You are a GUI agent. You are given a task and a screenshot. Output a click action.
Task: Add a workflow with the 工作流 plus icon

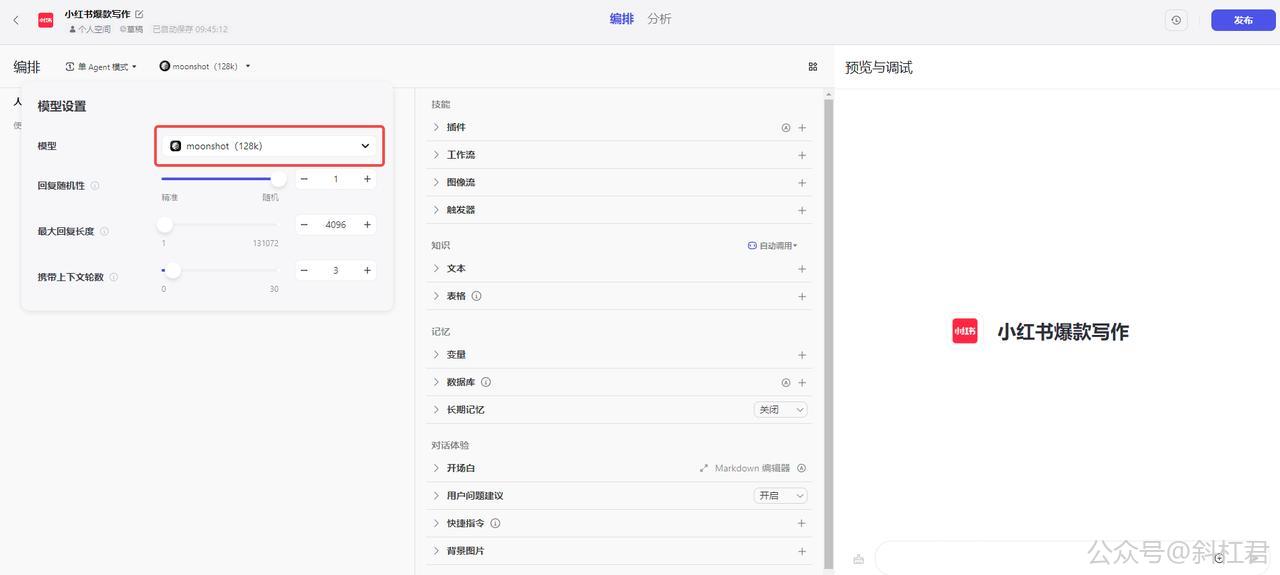[x=802, y=156]
